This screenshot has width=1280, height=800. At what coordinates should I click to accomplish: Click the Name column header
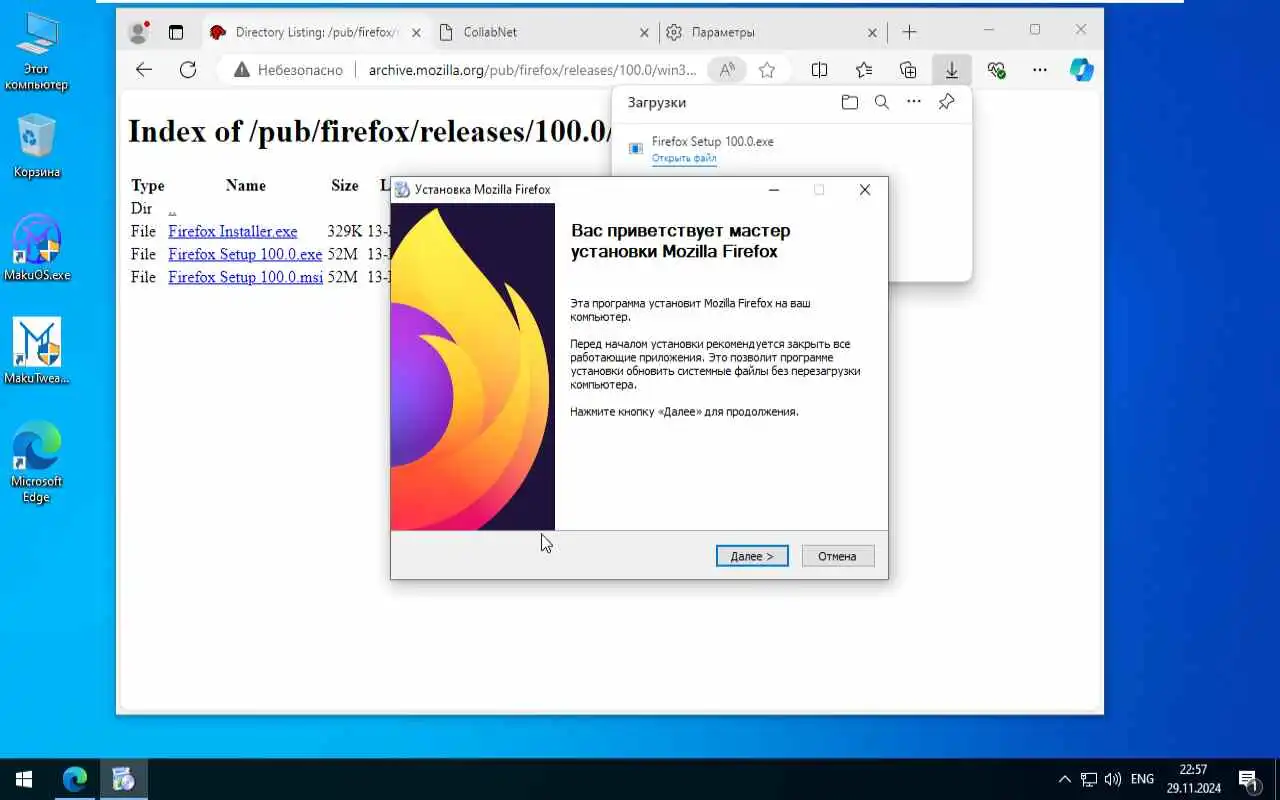tap(246, 186)
